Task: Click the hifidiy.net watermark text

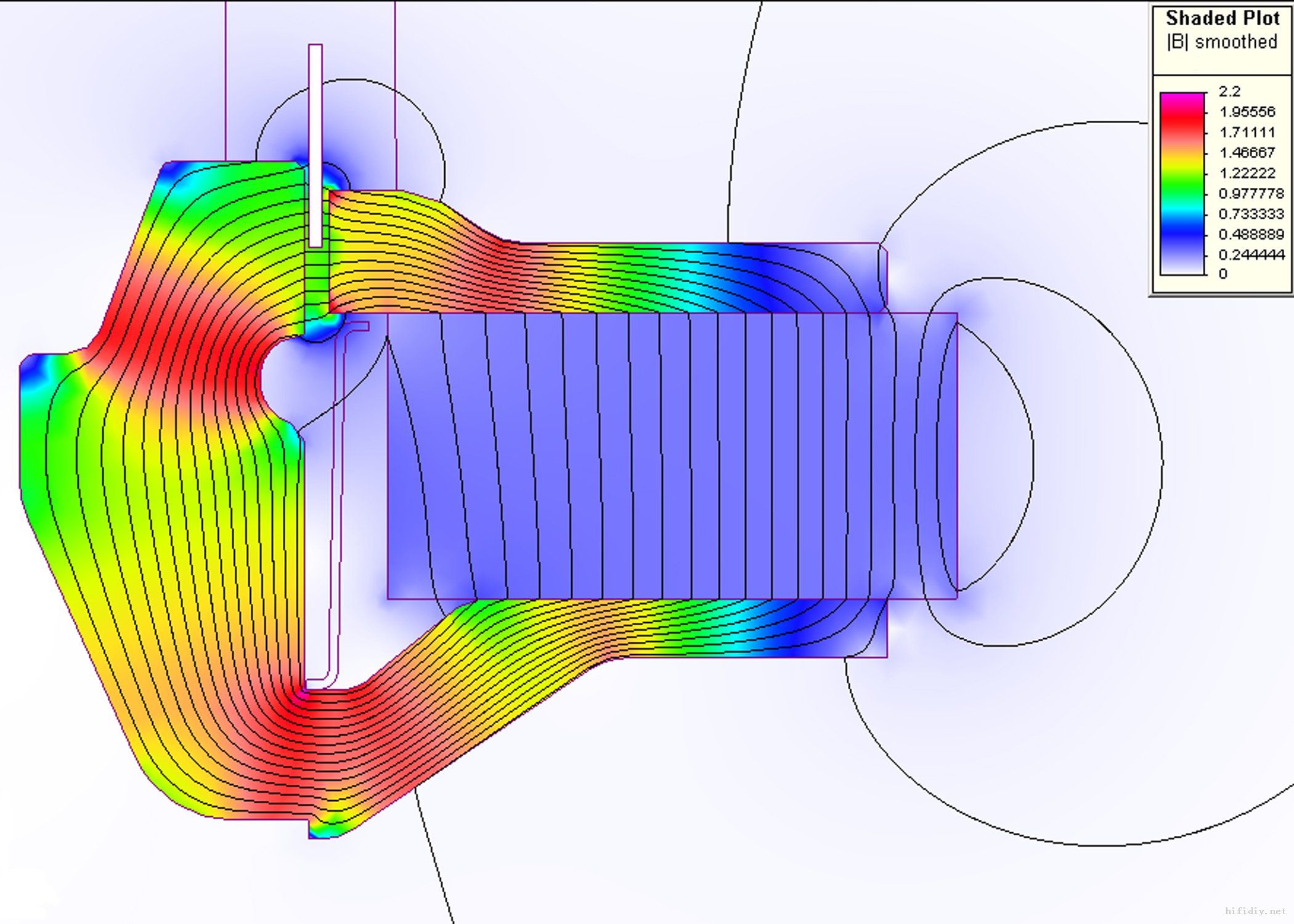Action: pyautogui.click(x=1255, y=911)
